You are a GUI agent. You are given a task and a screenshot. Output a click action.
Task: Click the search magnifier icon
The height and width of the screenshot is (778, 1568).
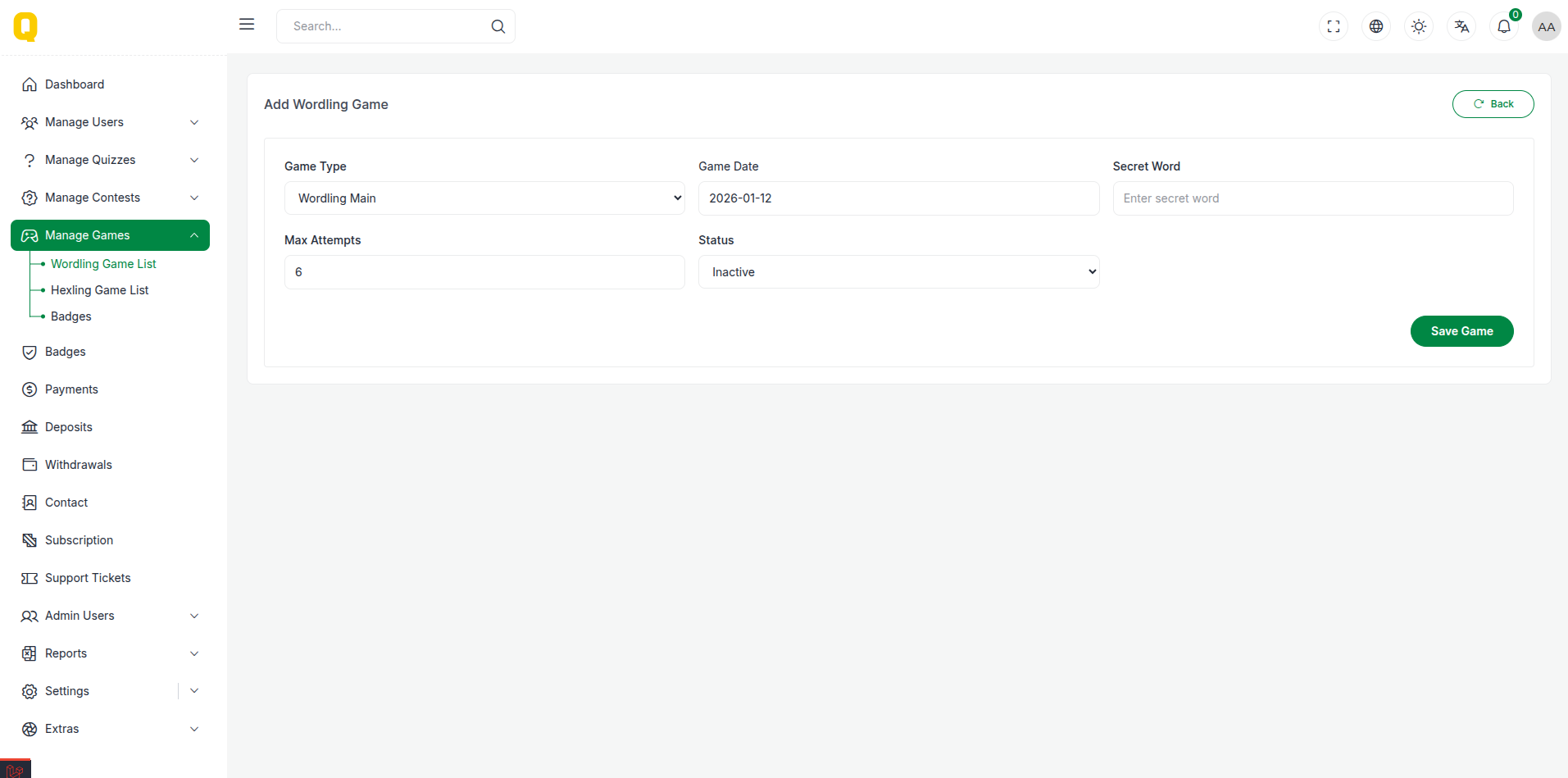498,26
